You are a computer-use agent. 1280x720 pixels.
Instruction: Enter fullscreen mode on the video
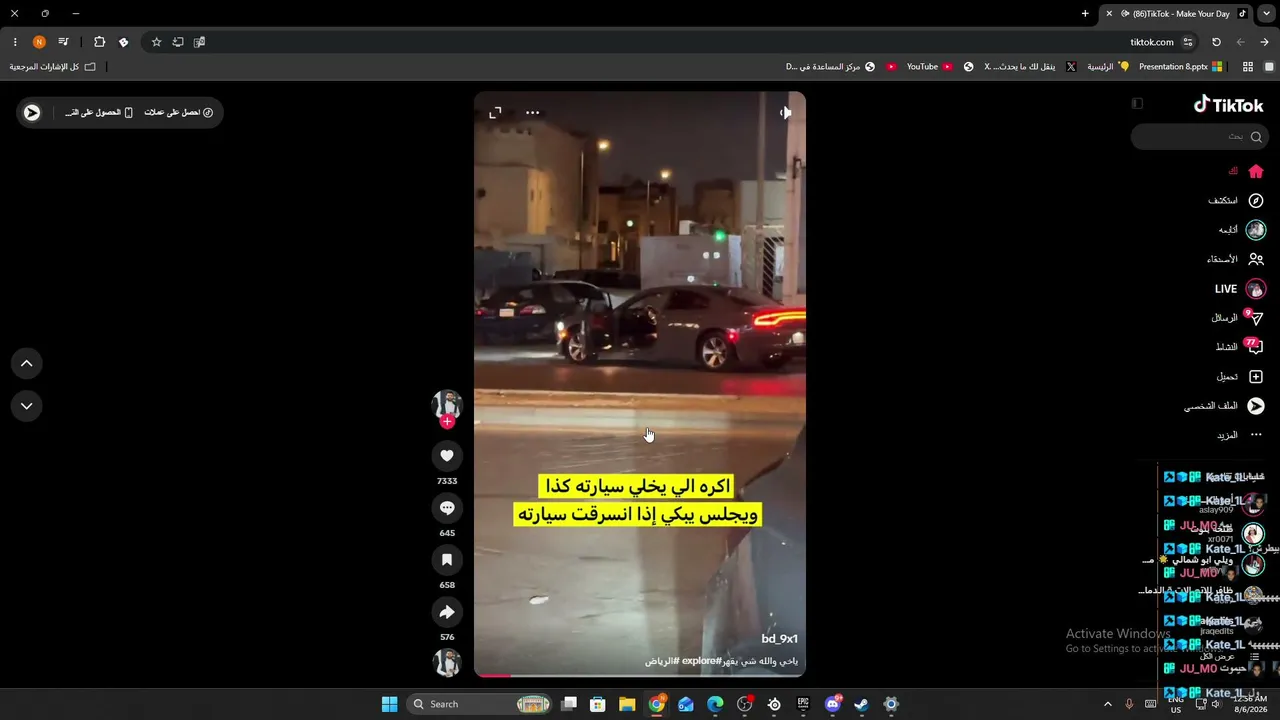tap(495, 113)
